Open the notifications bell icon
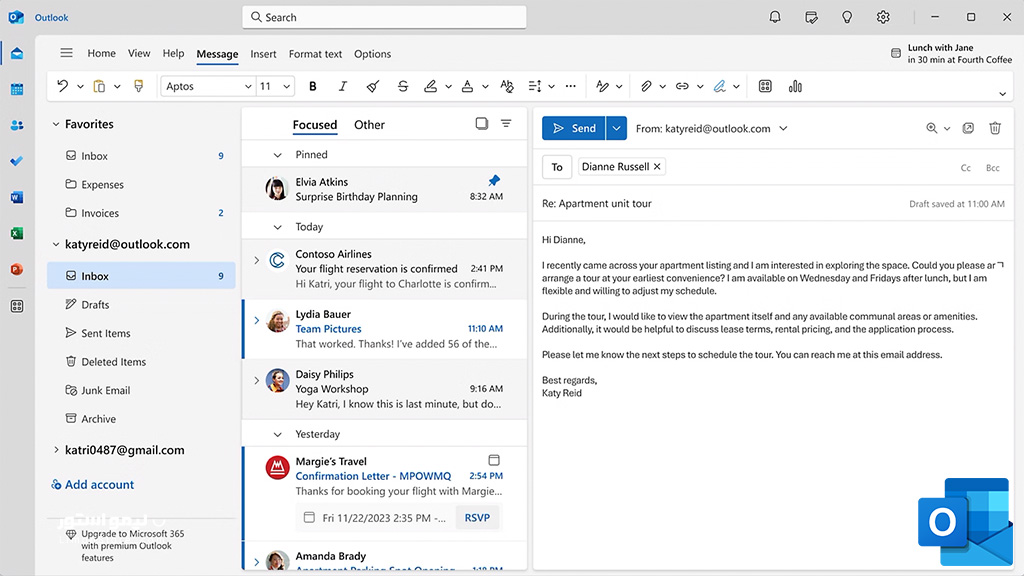Viewport: 1024px width, 576px height. [775, 17]
